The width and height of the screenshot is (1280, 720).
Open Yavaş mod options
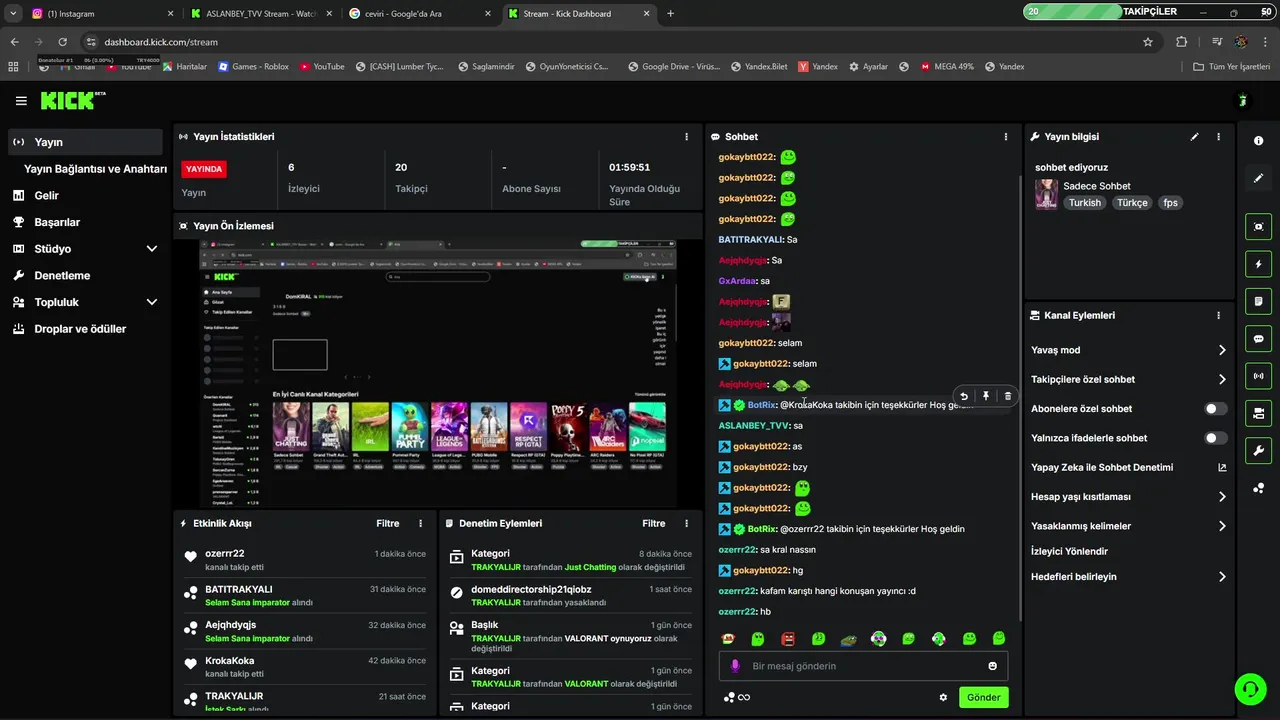(1129, 350)
